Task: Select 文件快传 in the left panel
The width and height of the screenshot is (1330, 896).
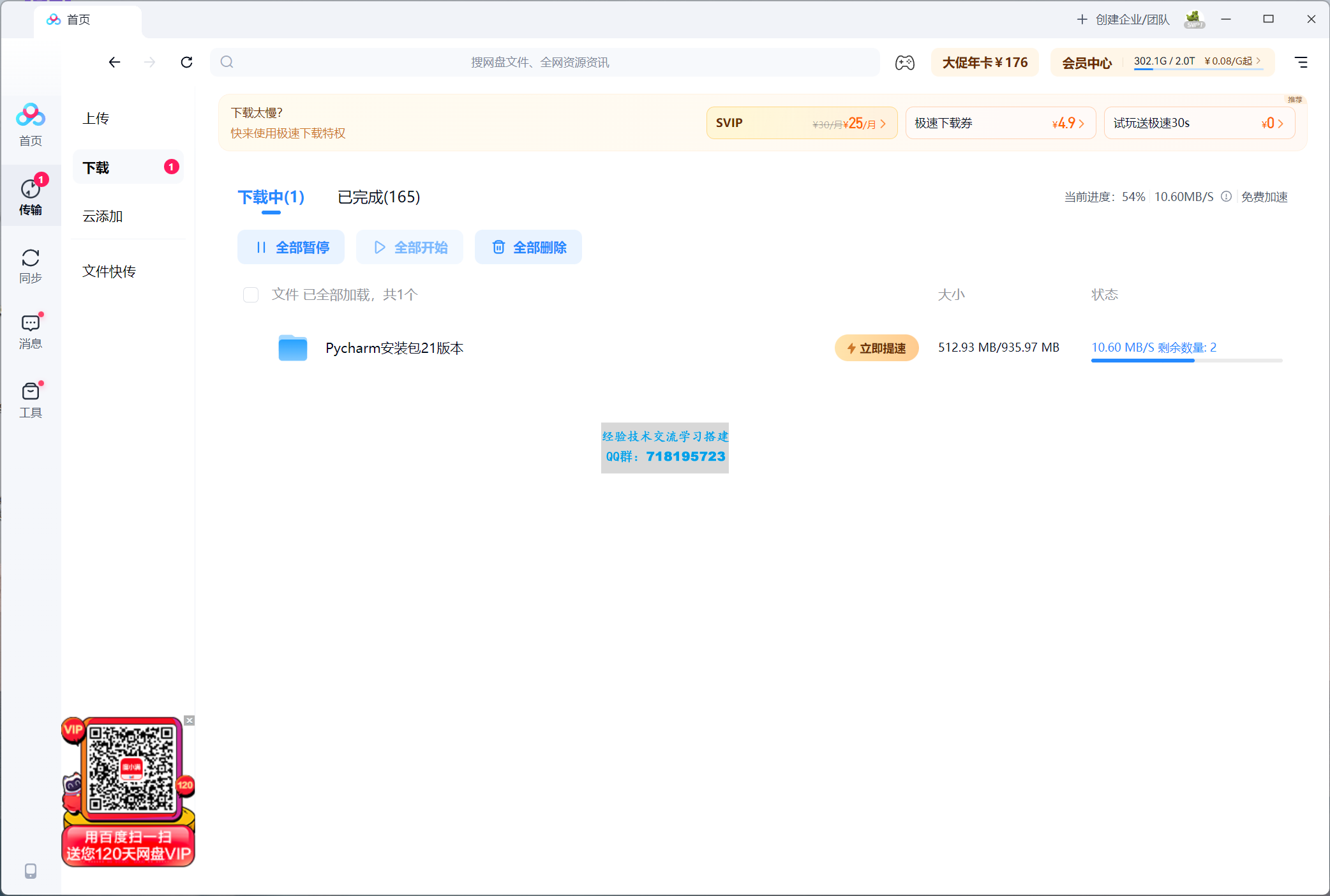Action: tap(109, 271)
